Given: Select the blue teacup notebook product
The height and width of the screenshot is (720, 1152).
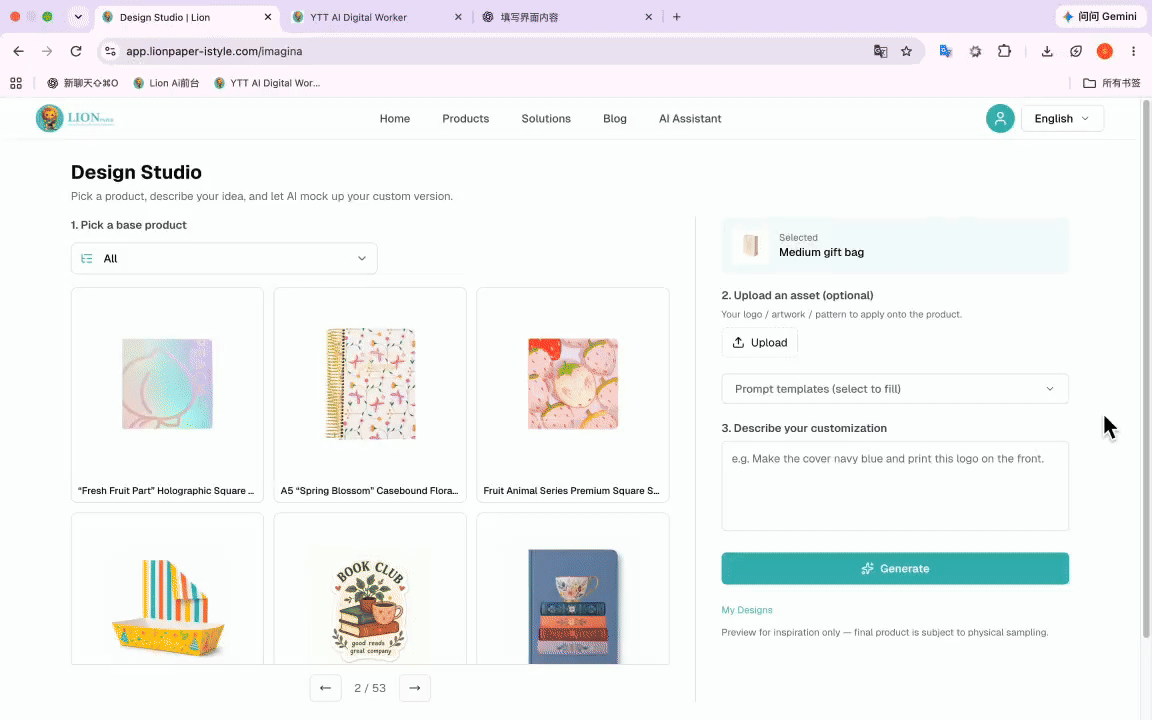Looking at the screenshot, I should 573,589.
